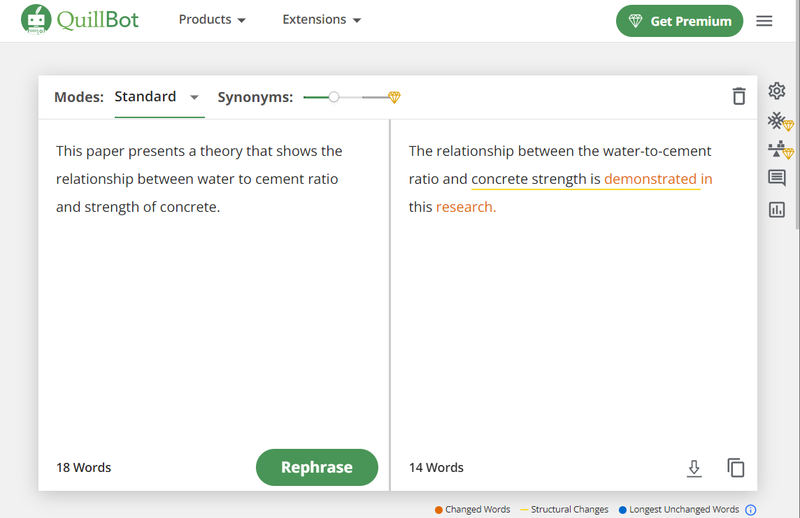
Task: Delete text with the trash icon
Action: (739, 96)
